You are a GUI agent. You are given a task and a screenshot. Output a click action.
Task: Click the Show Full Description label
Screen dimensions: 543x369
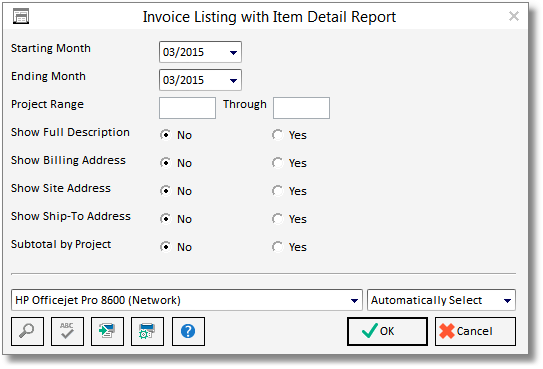tap(70, 132)
